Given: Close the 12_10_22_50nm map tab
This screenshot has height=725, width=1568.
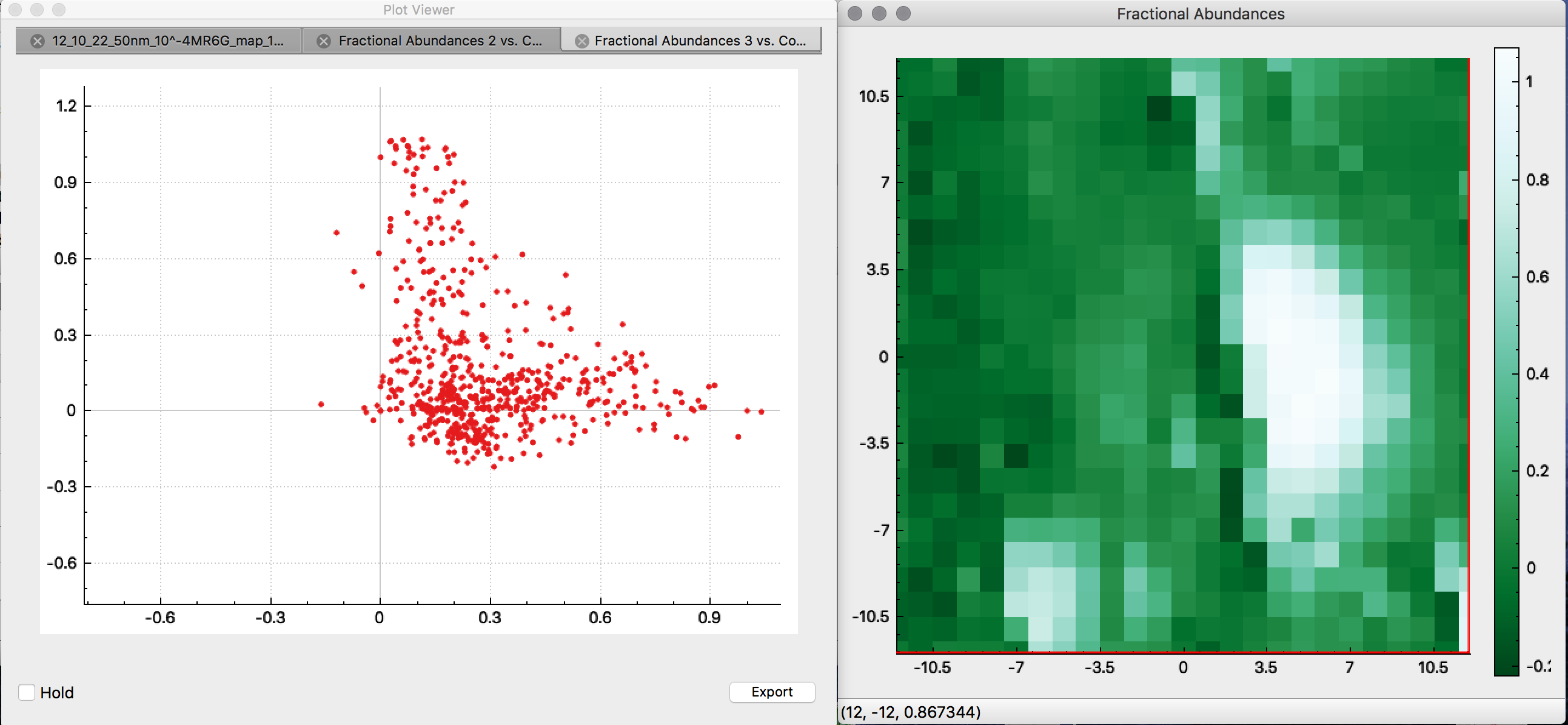Looking at the screenshot, I should [x=38, y=41].
